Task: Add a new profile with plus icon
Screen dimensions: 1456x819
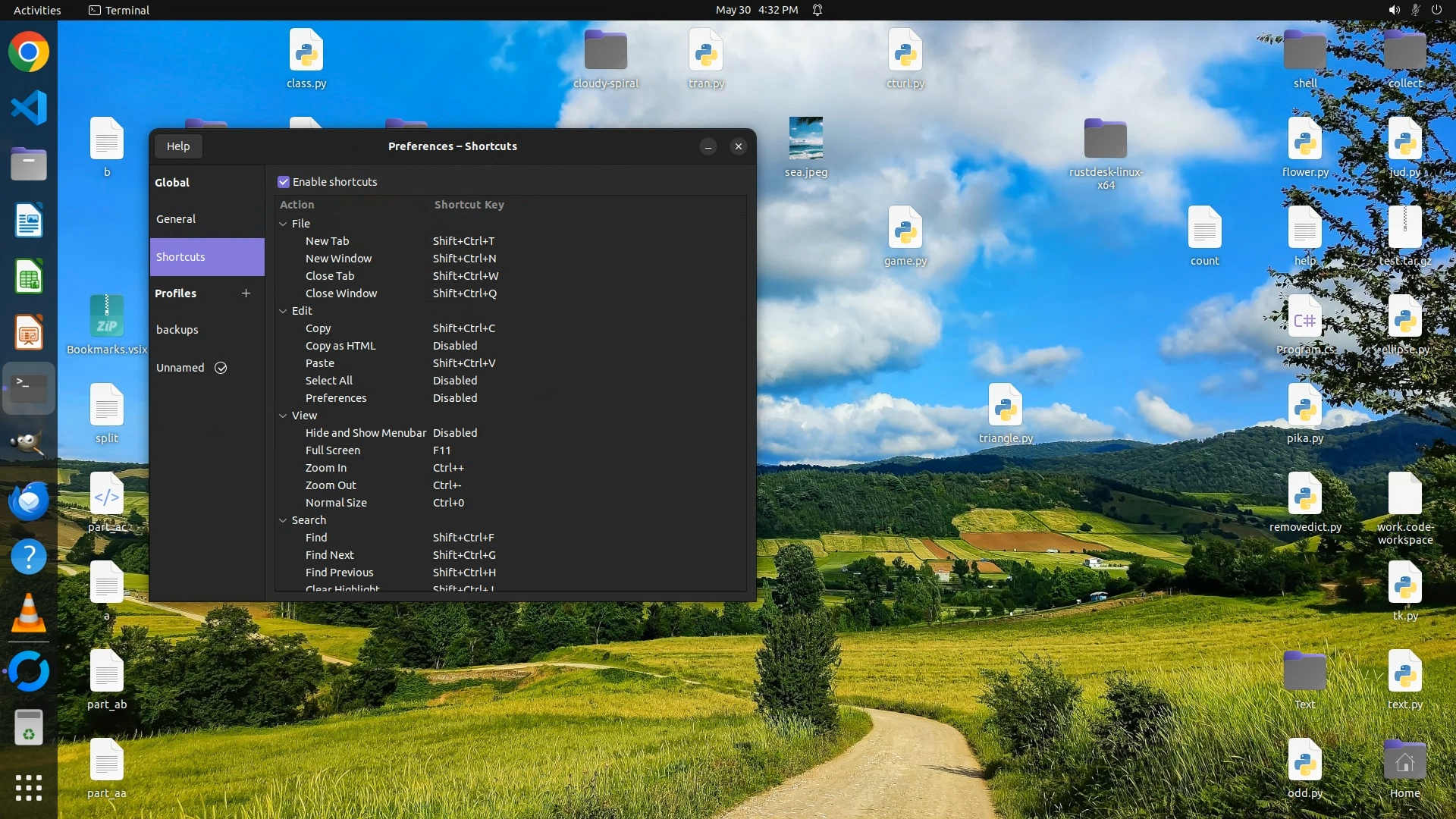Action: [x=246, y=293]
